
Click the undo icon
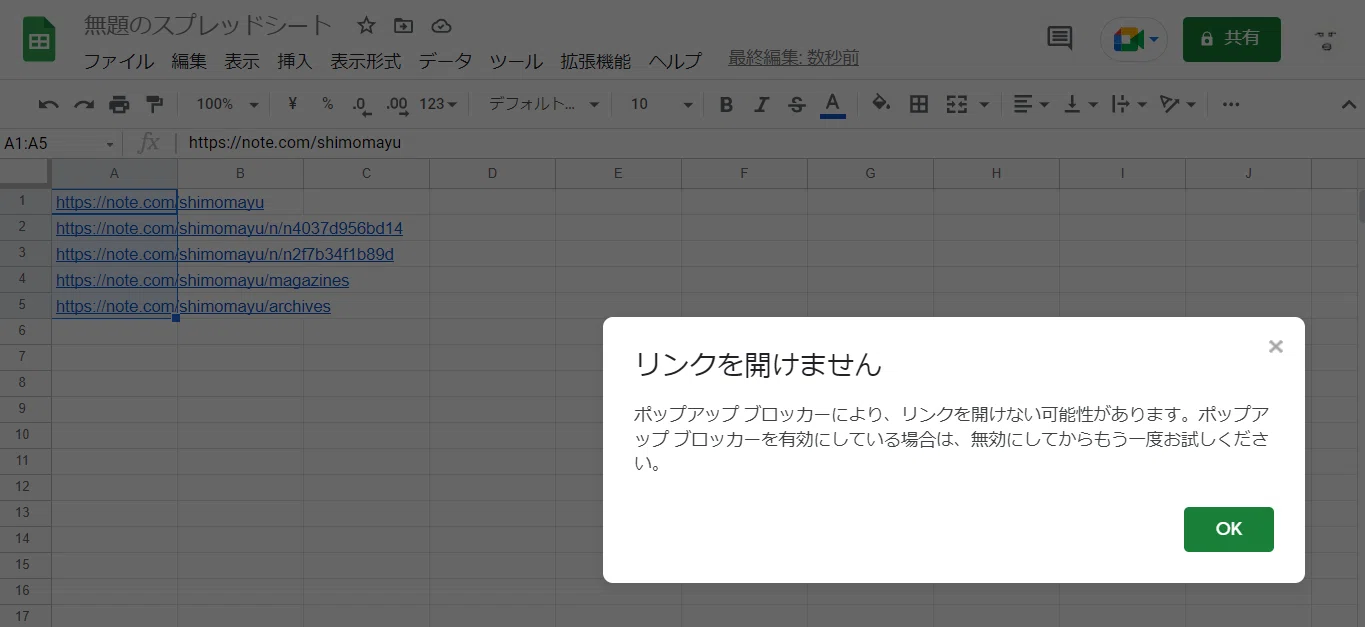[x=48, y=104]
